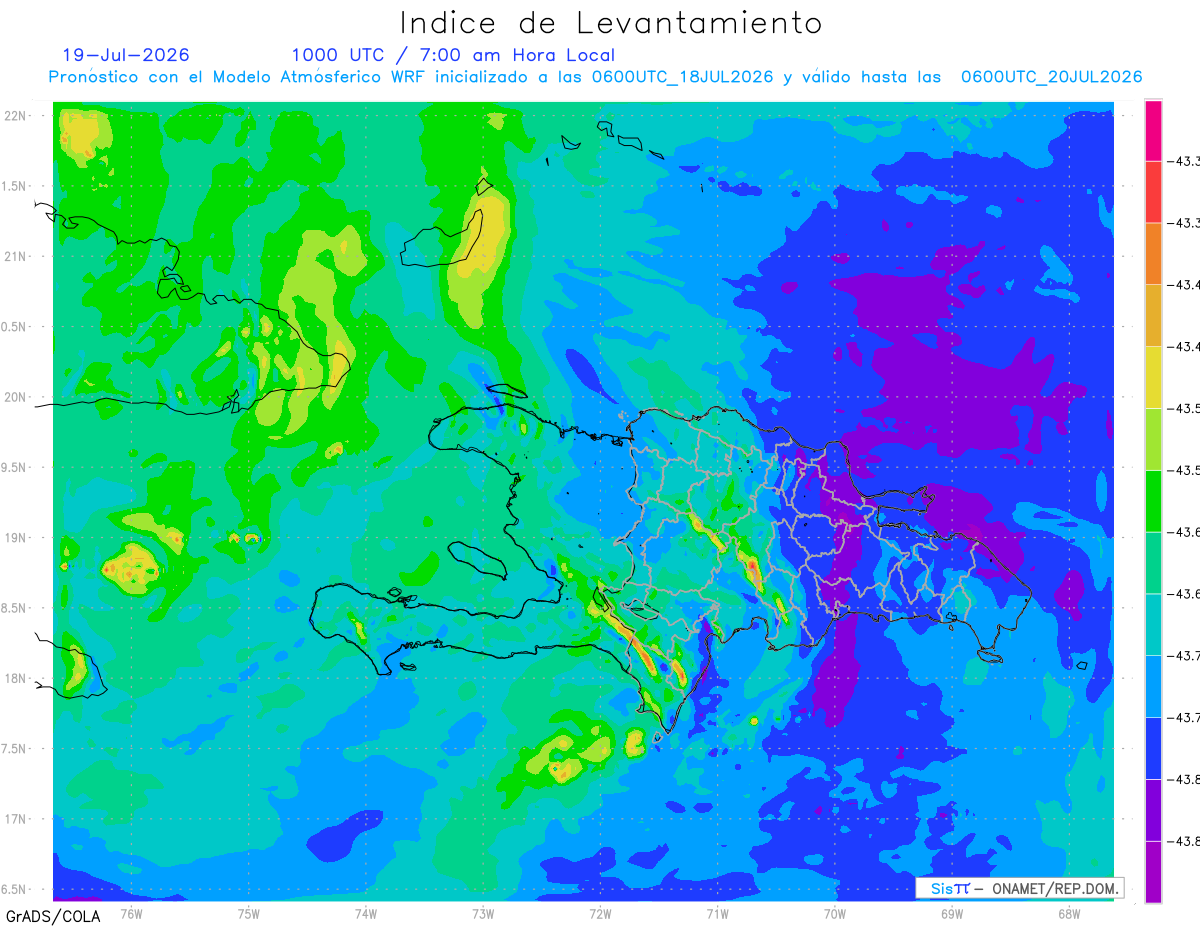Click the '74W' longitude label

click(x=366, y=912)
